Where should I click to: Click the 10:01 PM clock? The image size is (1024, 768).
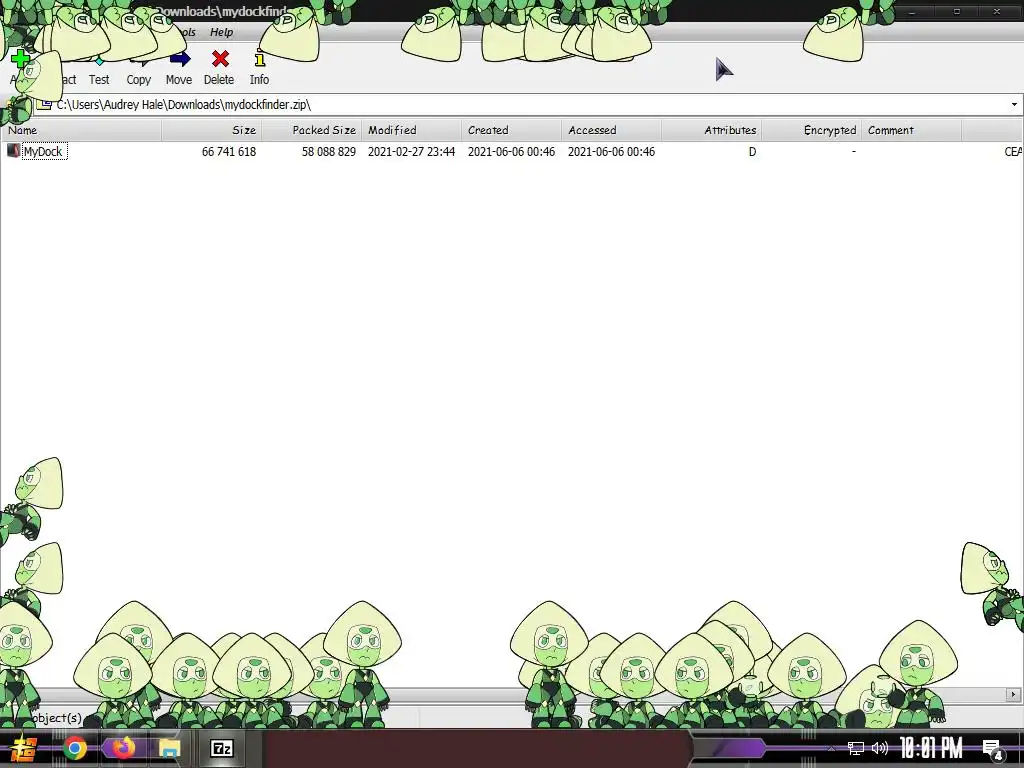(931, 748)
